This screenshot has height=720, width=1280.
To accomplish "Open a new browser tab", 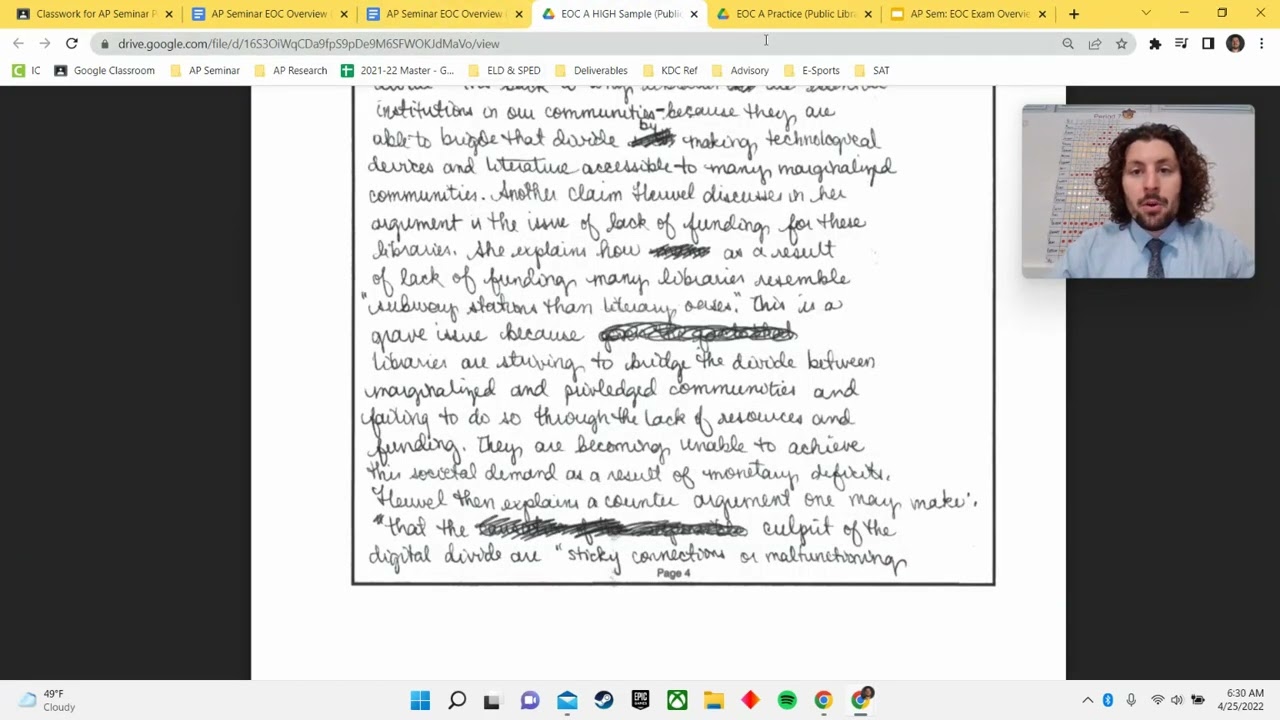I will pos(1074,14).
